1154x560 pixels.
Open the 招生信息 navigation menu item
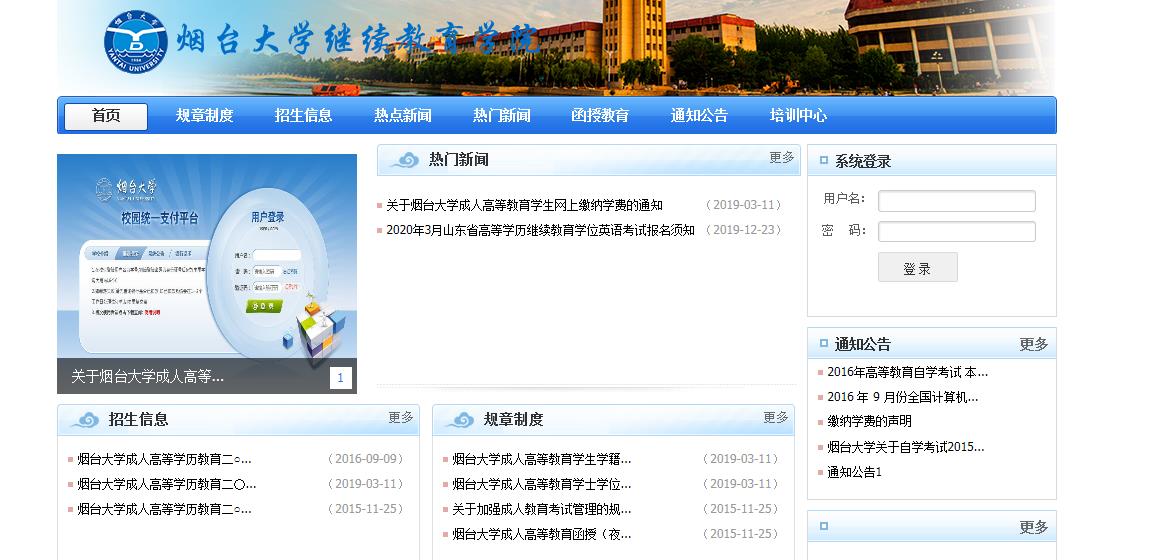point(303,116)
